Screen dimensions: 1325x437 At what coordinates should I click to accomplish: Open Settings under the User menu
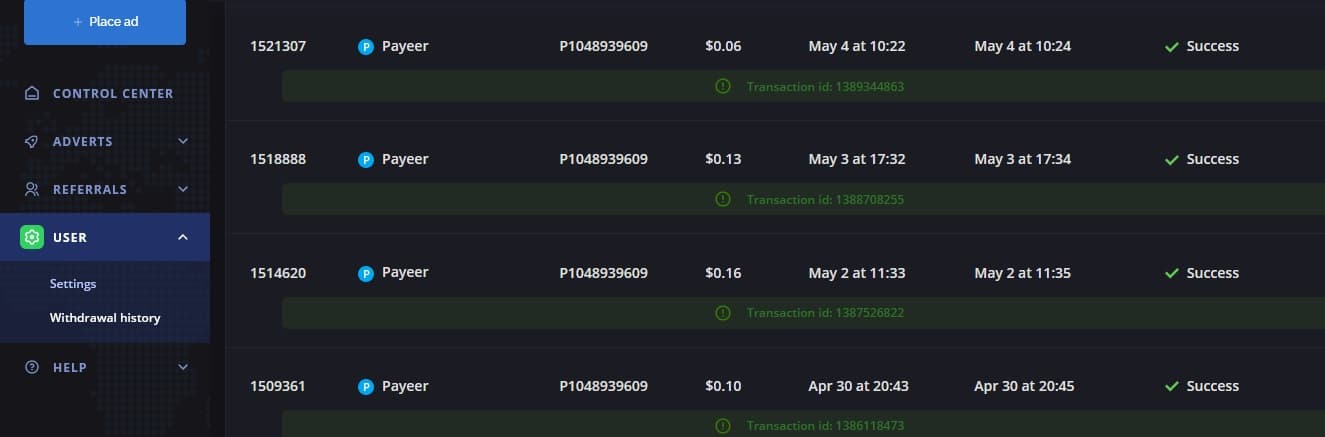(x=73, y=284)
